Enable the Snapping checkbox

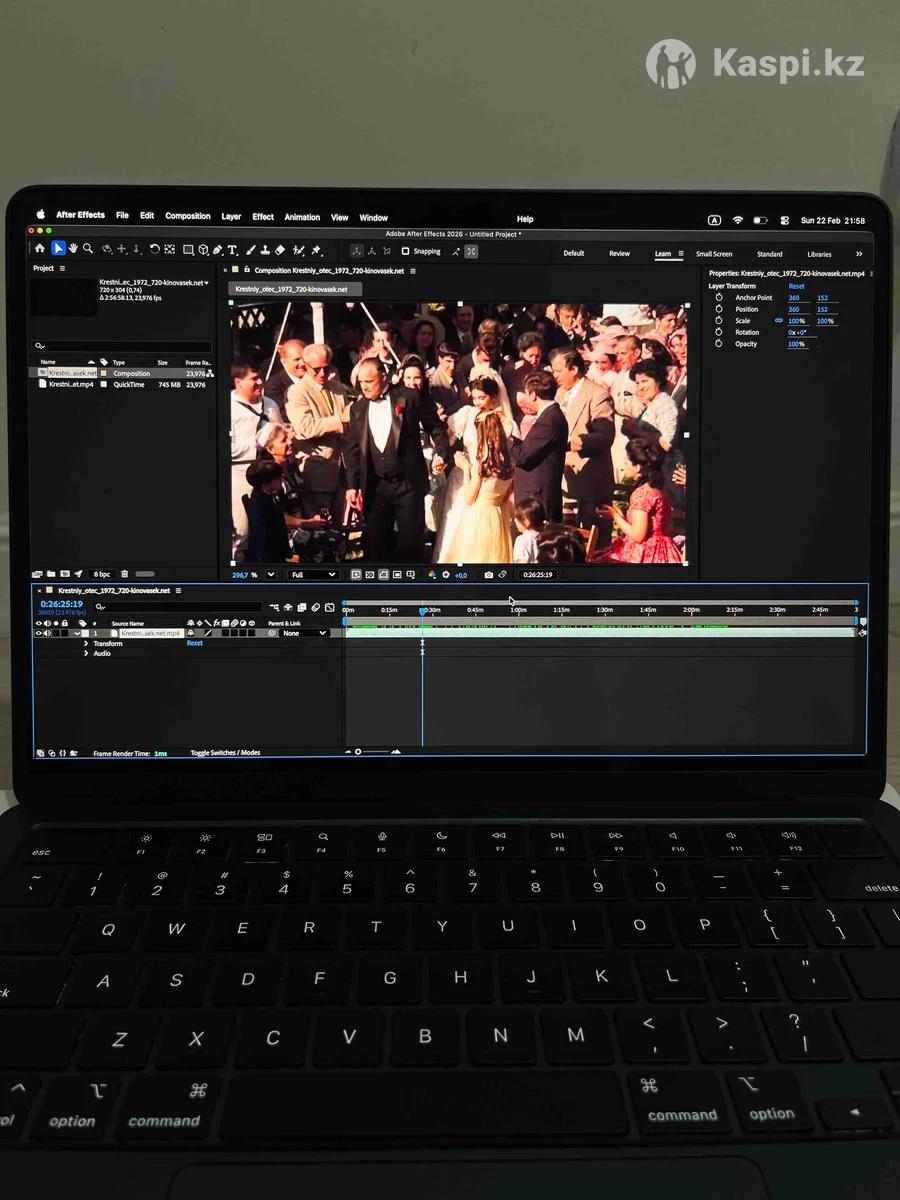click(406, 252)
